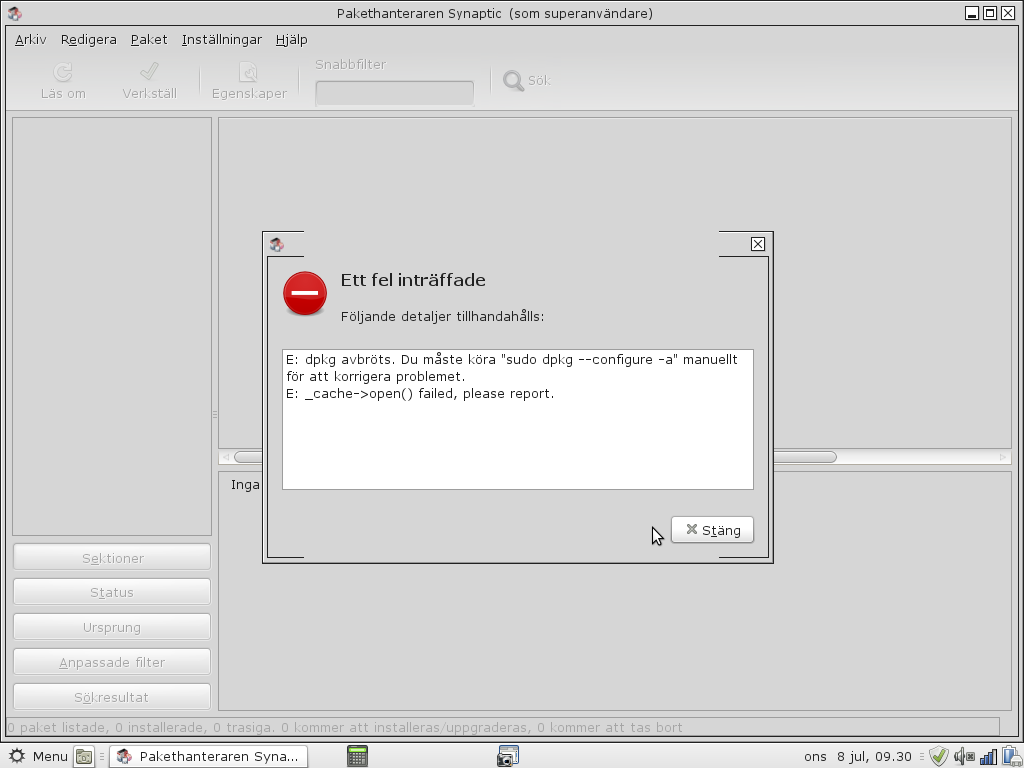Click the gear icon beside Menu
The width and height of the screenshot is (1024, 768).
click(x=17, y=756)
